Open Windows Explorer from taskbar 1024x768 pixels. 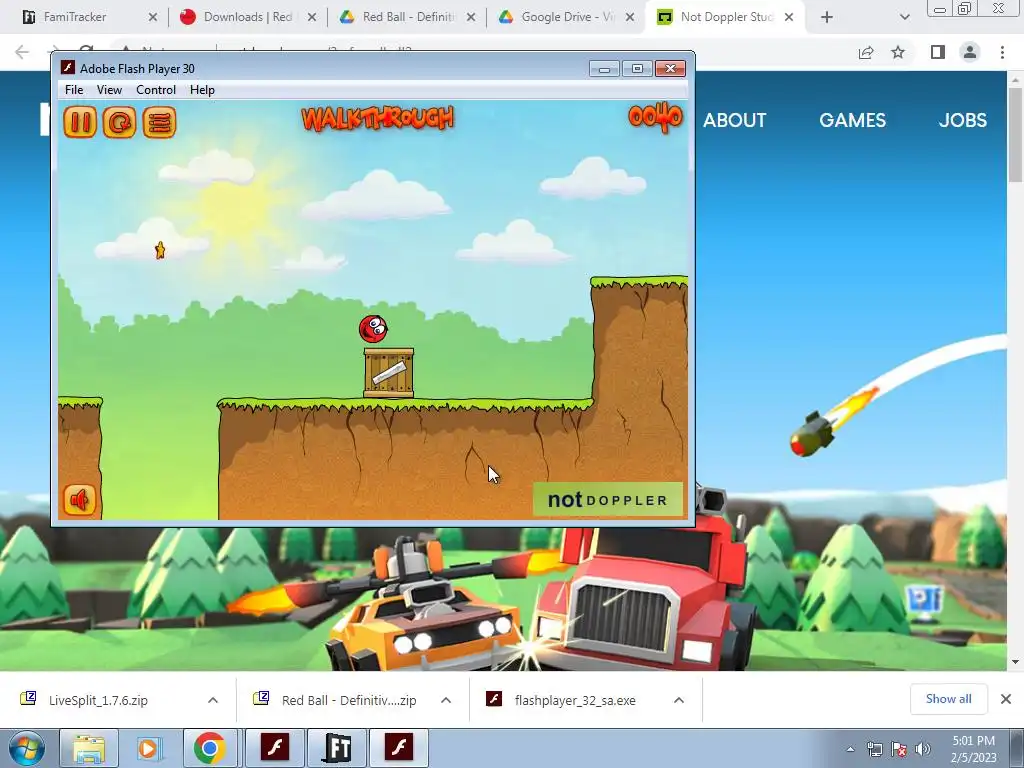[x=89, y=748]
